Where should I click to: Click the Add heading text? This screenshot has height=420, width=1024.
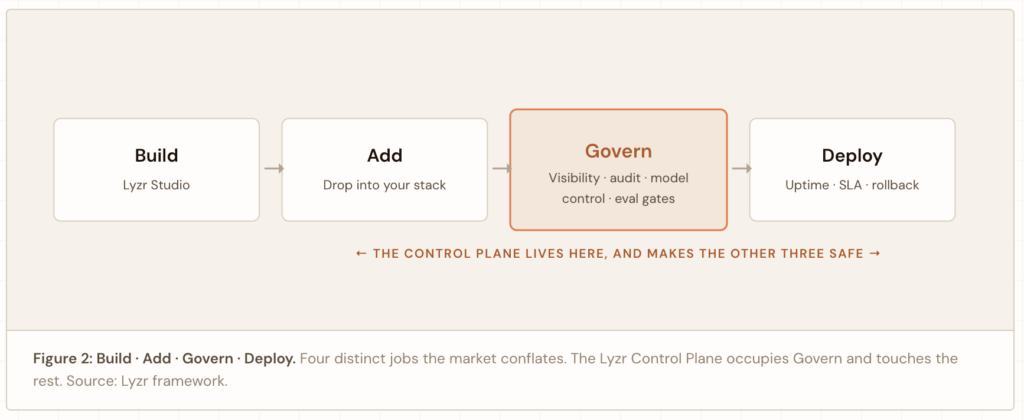pos(385,156)
